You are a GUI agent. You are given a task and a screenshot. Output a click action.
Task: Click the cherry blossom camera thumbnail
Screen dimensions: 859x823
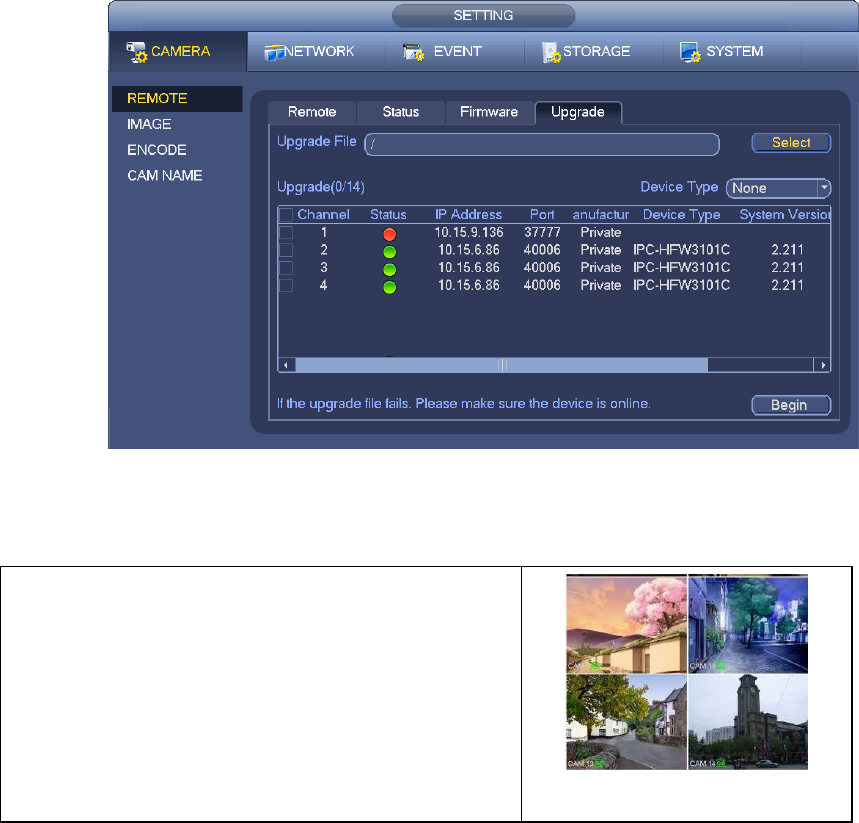point(626,624)
